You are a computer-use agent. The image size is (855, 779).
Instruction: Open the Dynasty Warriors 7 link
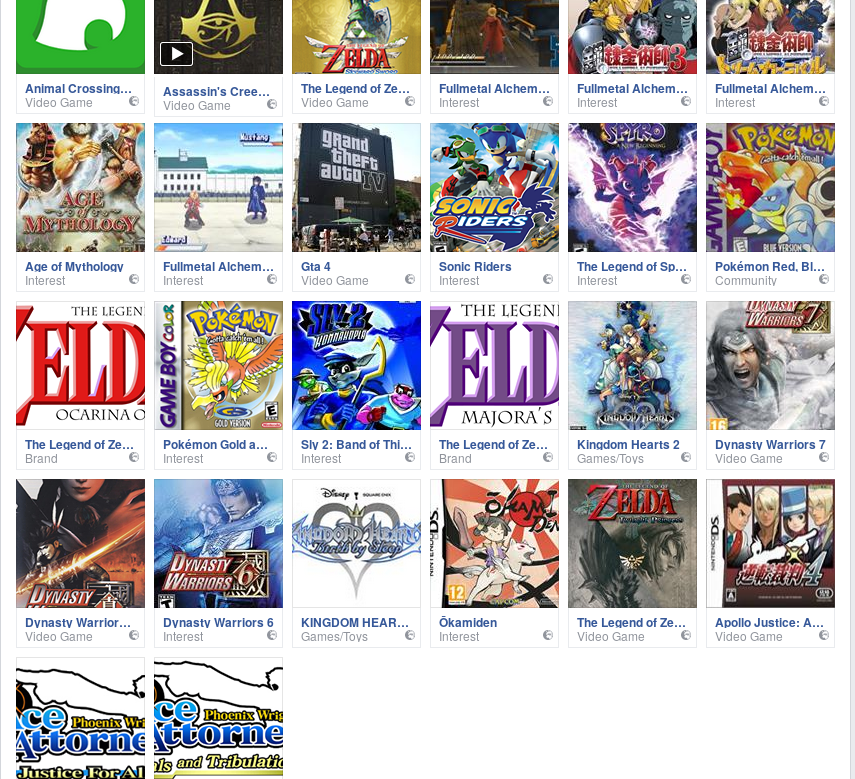770,444
